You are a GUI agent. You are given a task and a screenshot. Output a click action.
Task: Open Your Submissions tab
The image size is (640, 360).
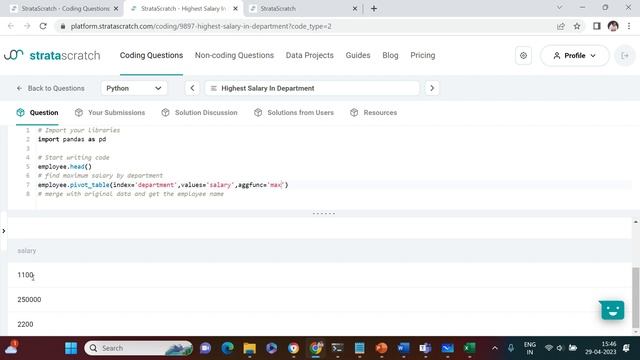click(110, 113)
